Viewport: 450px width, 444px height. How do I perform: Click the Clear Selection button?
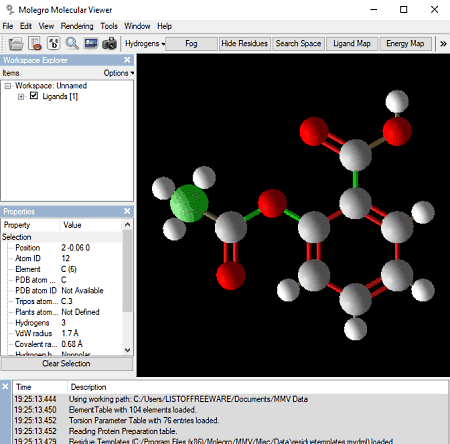point(67,364)
